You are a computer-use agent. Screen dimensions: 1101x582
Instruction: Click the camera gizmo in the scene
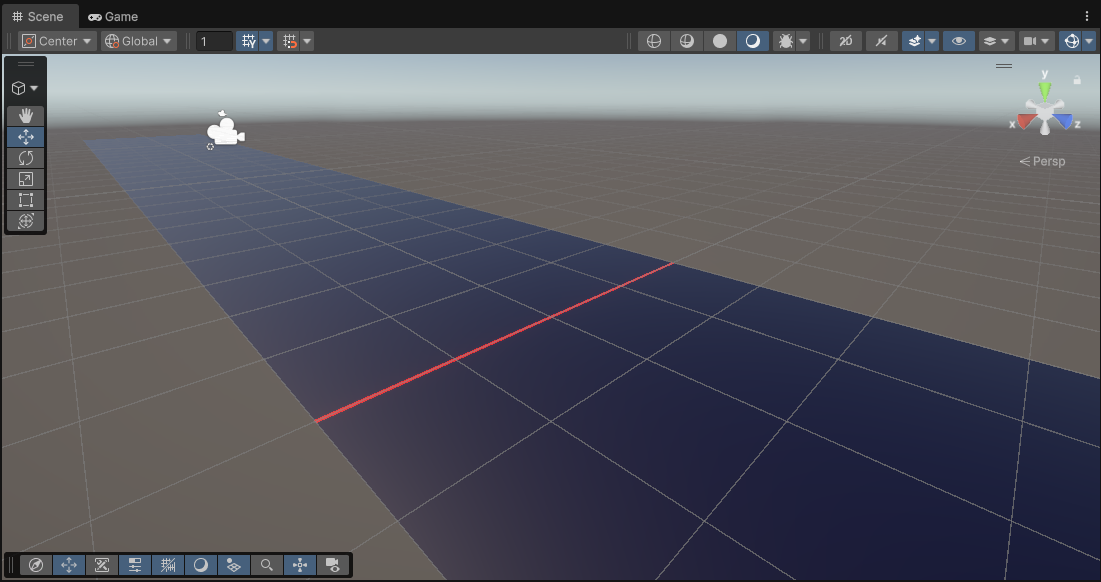click(x=225, y=131)
